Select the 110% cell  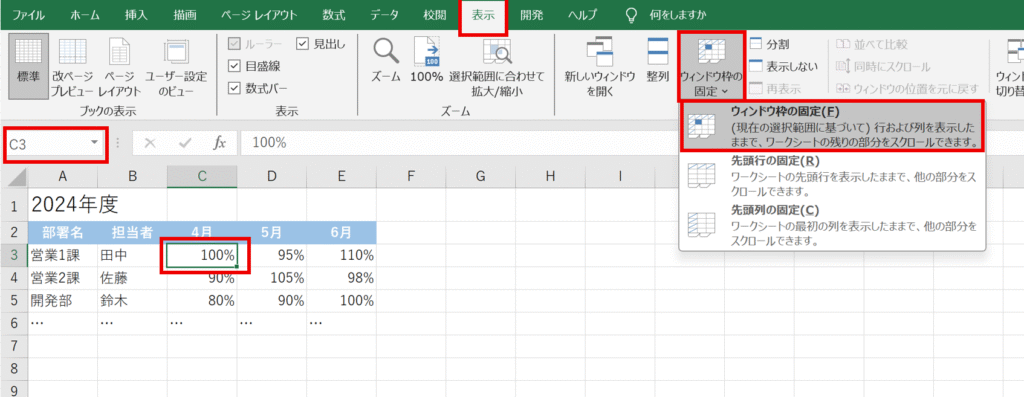click(342, 255)
